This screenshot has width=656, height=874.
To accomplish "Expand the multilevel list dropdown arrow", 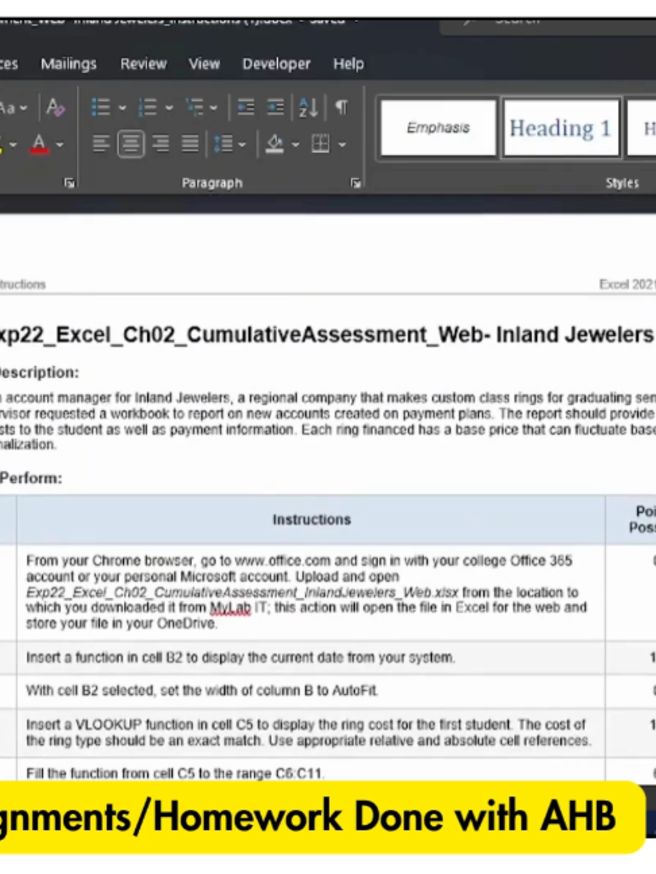I will tap(213, 108).
